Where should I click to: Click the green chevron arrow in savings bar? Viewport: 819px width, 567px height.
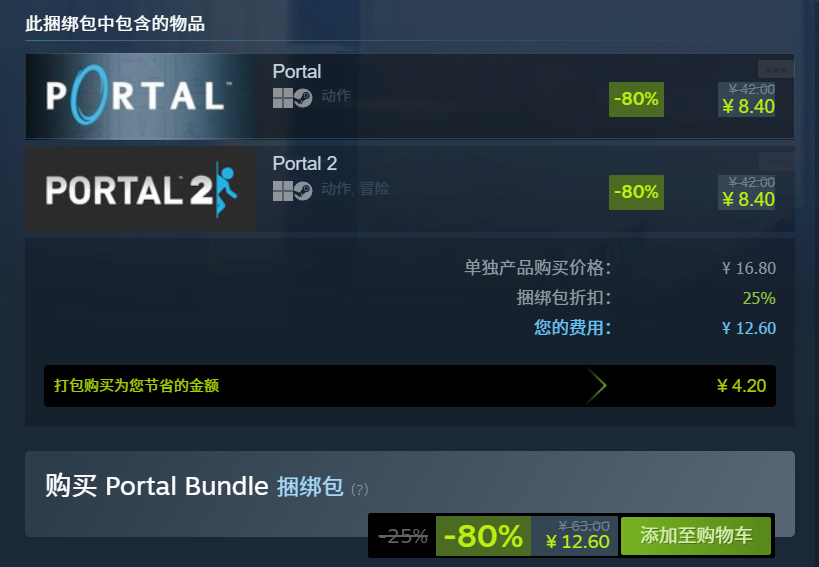click(596, 386)
